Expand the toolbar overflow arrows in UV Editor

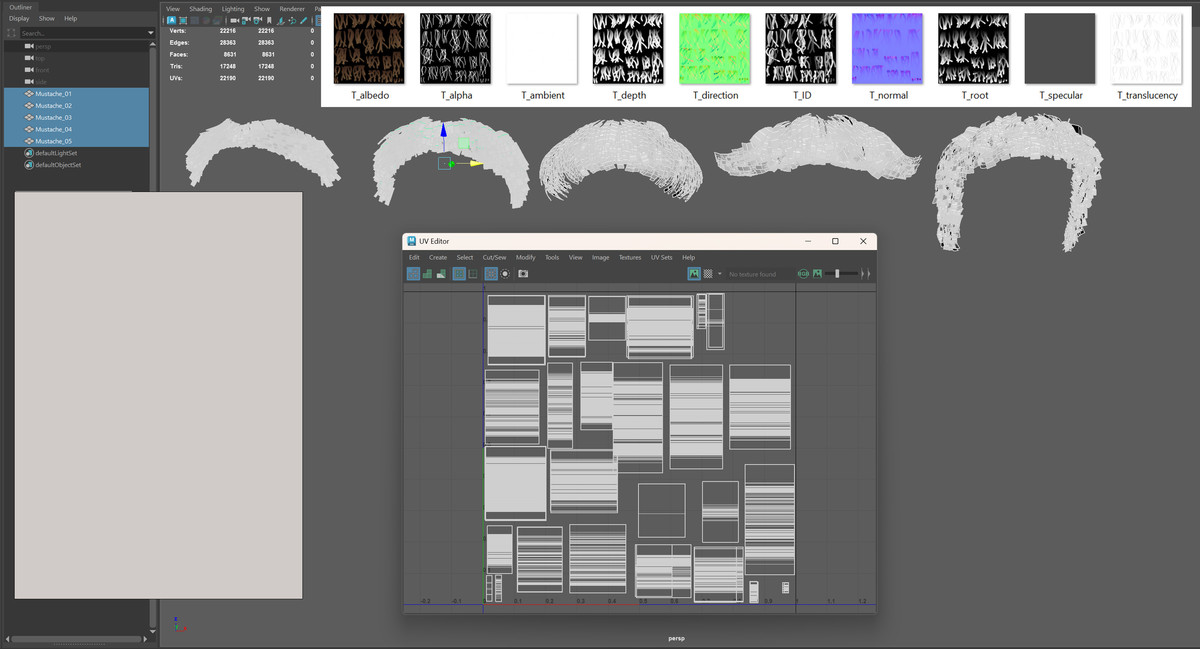(868, 274)
